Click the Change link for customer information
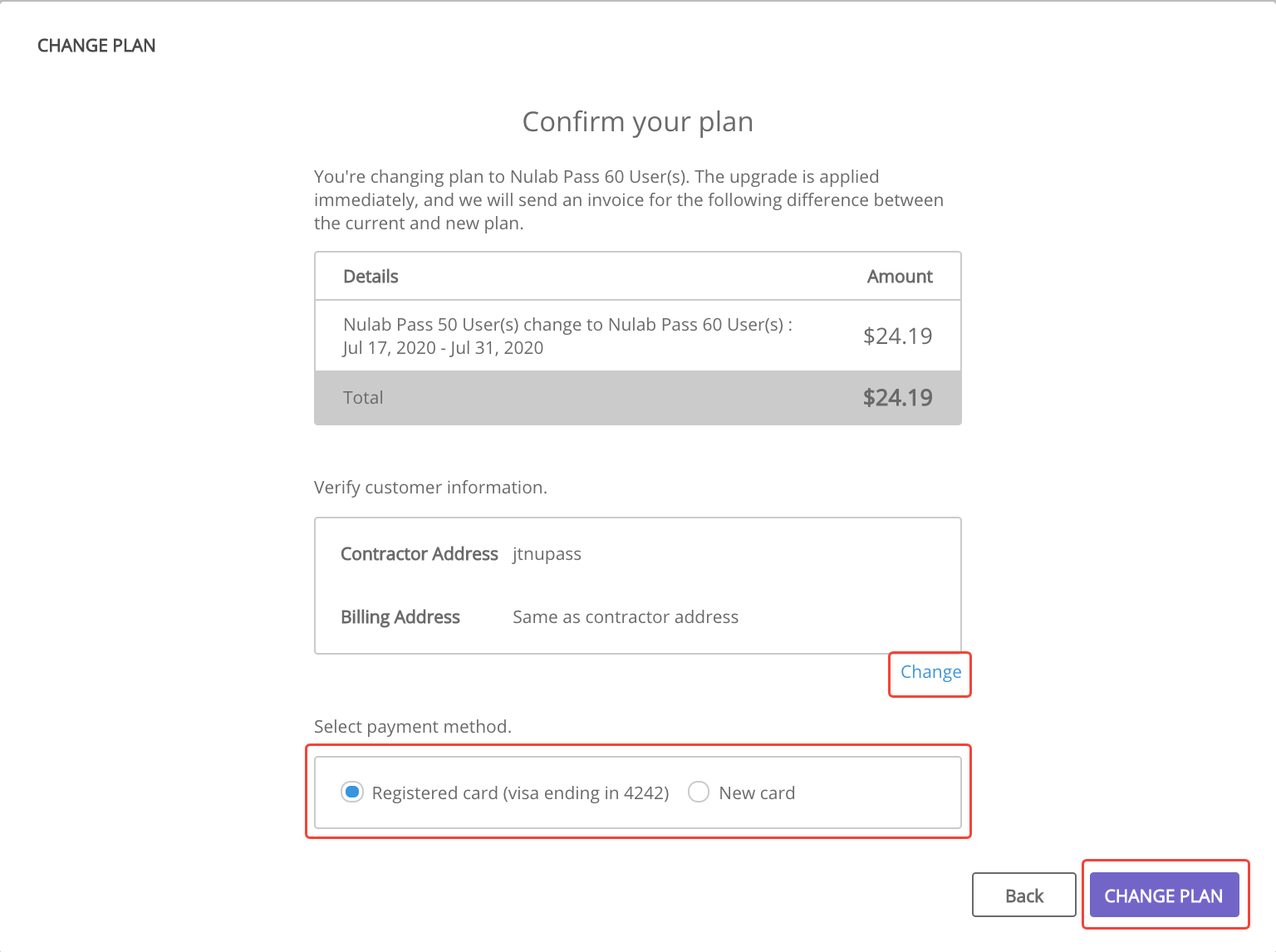Image resolution: width=1276 pixels, height=952 pixels. (x=930, y=672)
